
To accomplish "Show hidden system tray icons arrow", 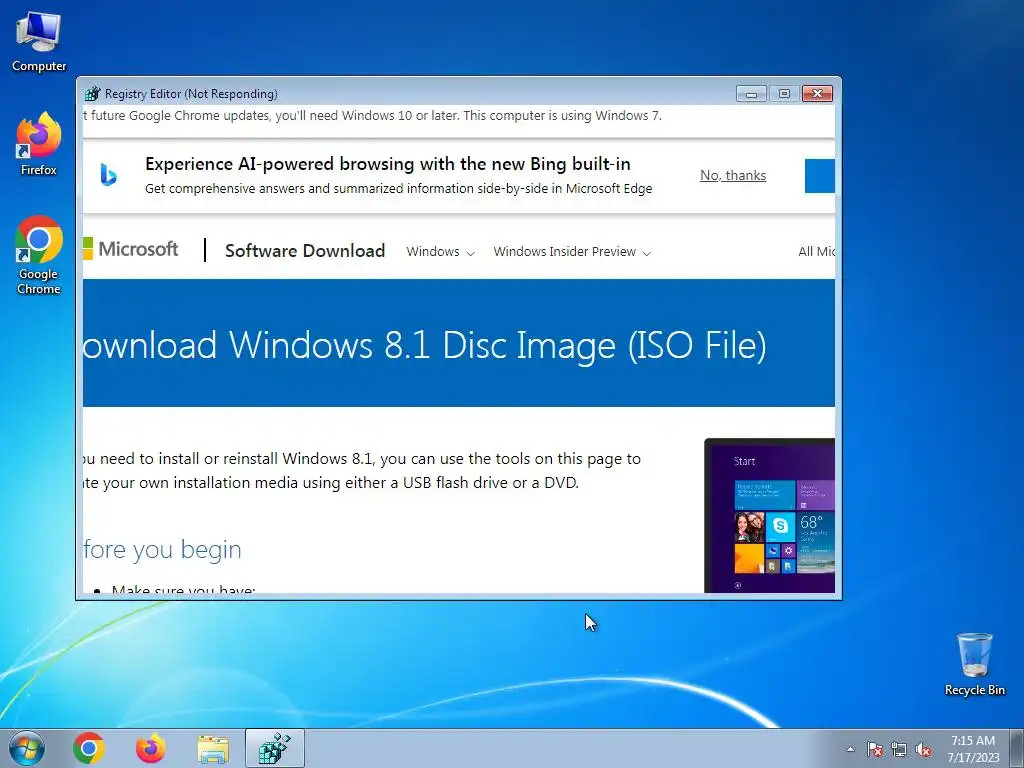I will click(850, 749).
